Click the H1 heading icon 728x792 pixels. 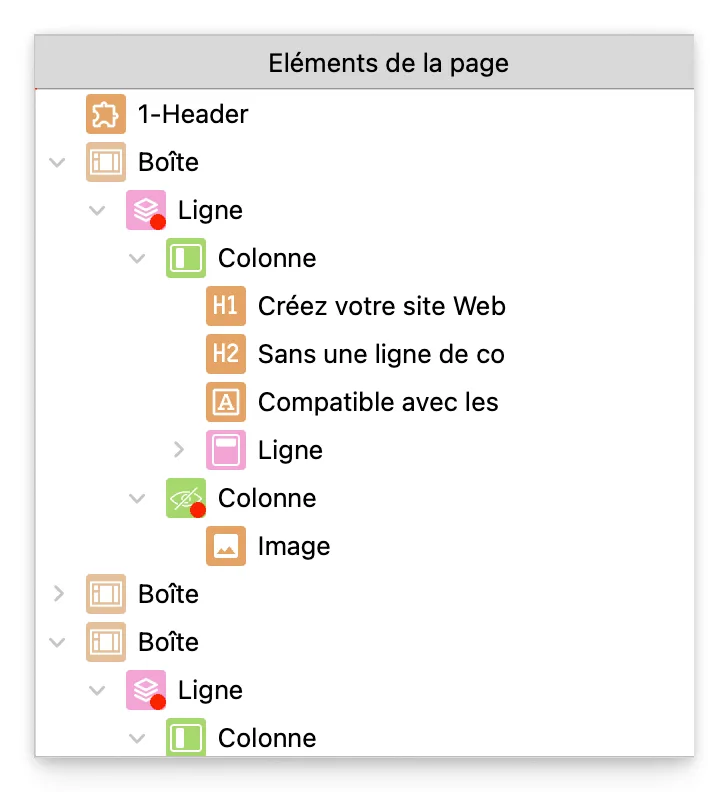pyautogui.click(x=225, y=306)
